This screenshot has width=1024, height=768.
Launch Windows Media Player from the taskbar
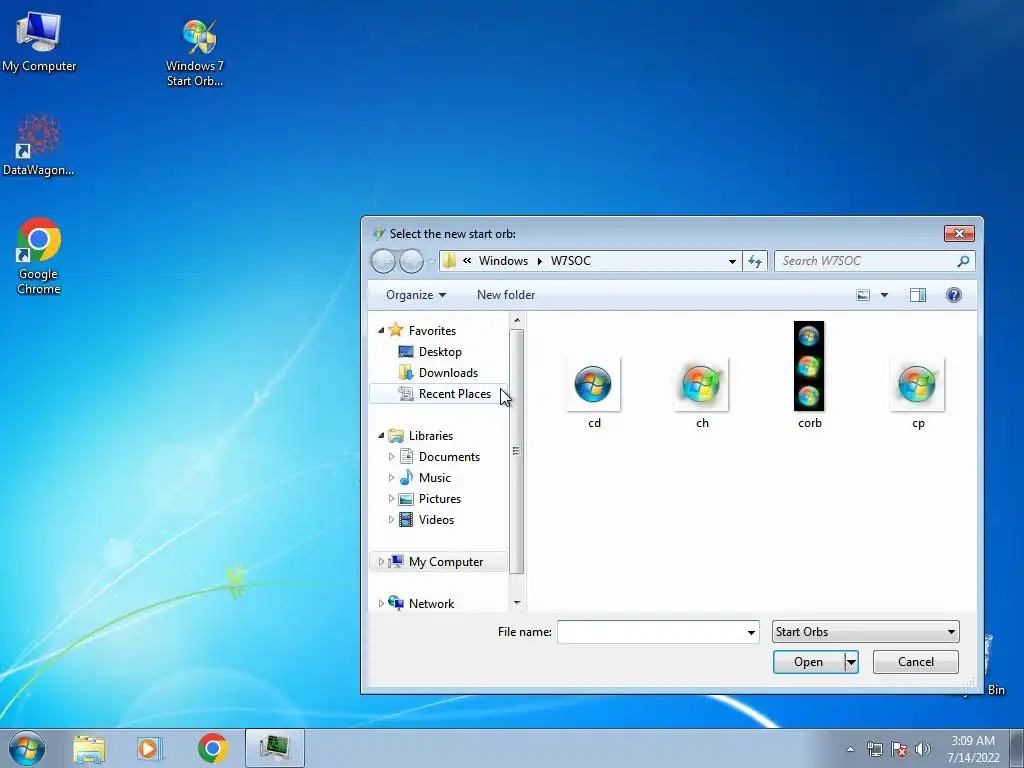150,748
